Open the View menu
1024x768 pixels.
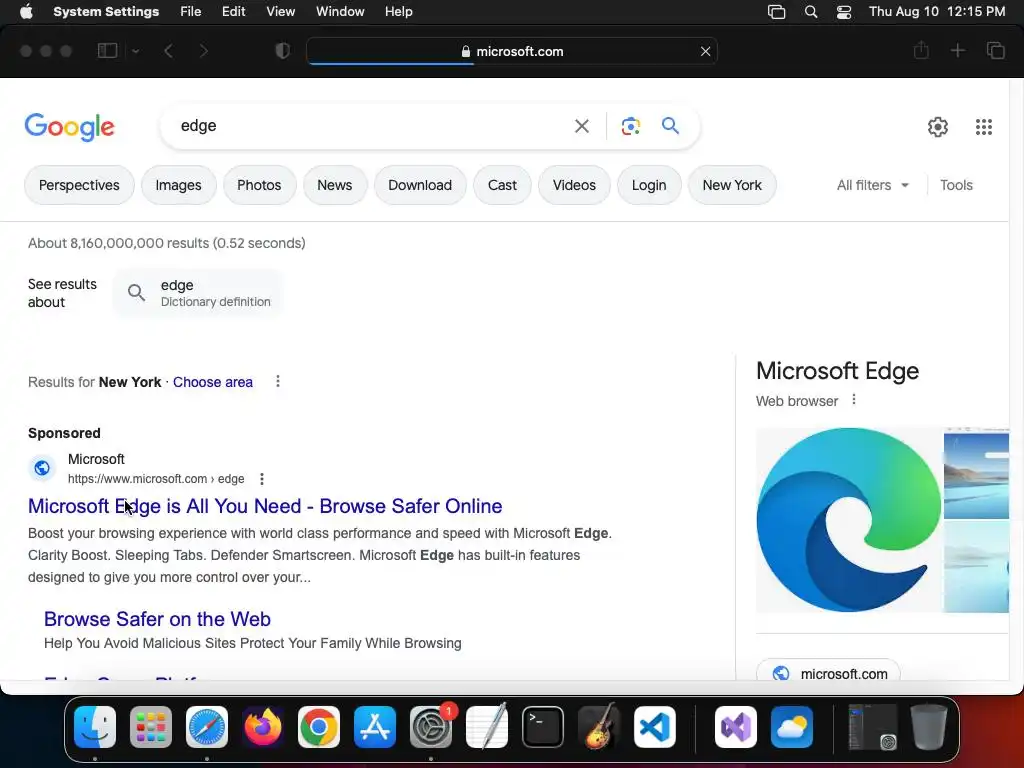(281, 12)
